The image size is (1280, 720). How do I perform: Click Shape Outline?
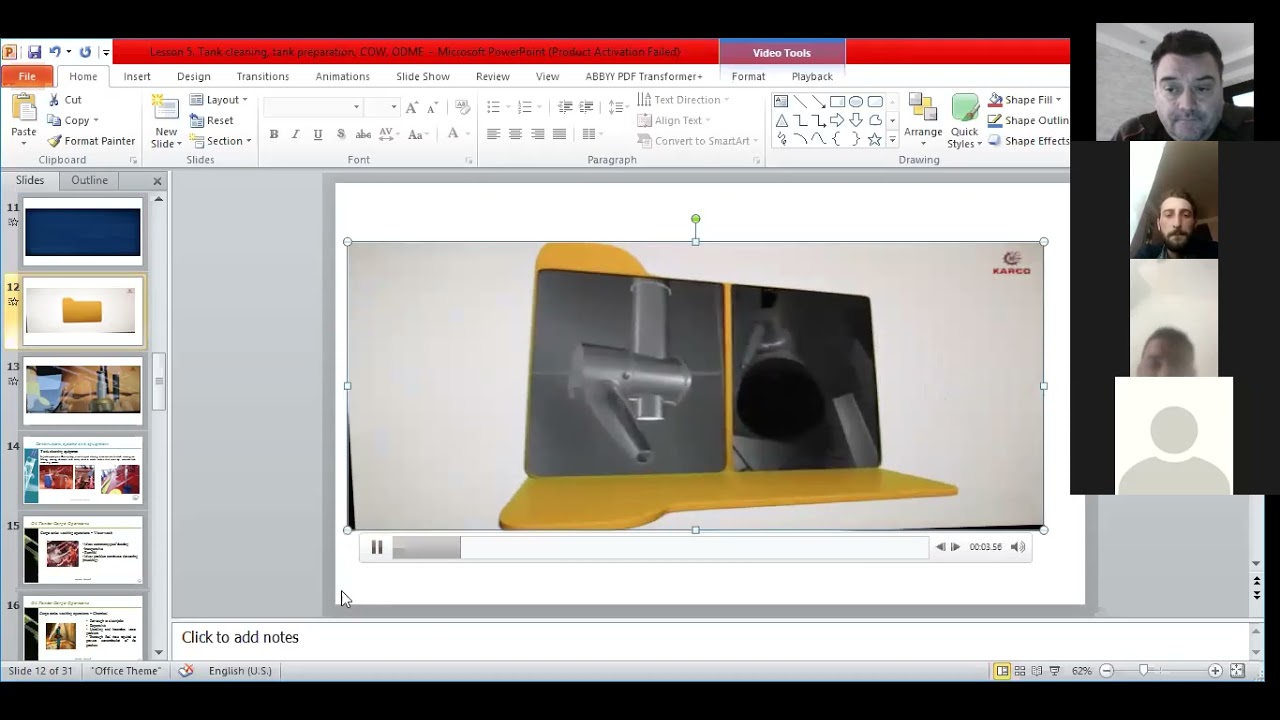1028,120
